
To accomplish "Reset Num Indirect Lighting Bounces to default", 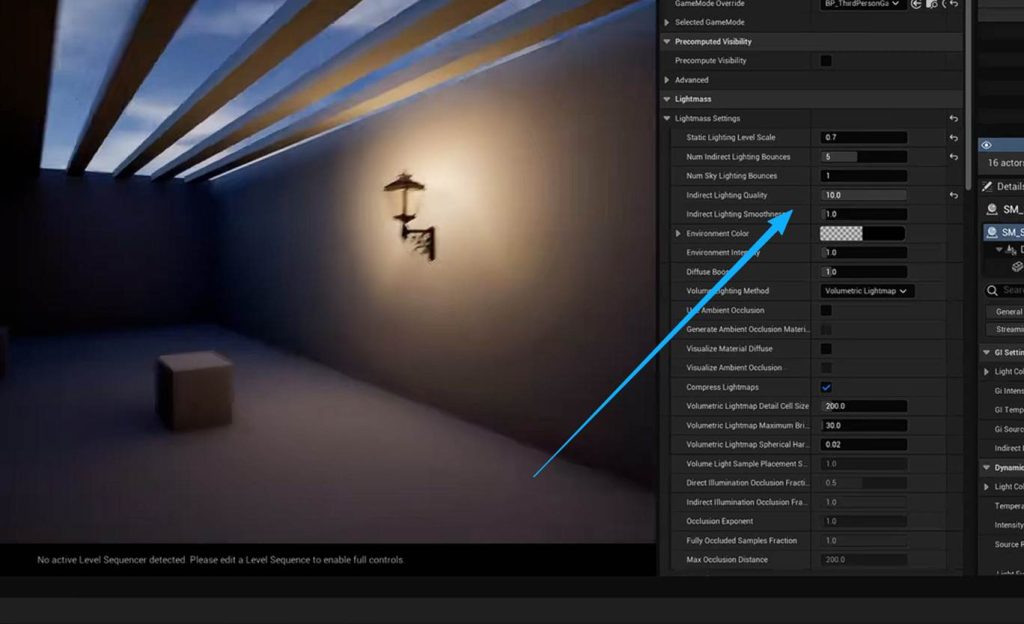I will [x=953, y=157].
